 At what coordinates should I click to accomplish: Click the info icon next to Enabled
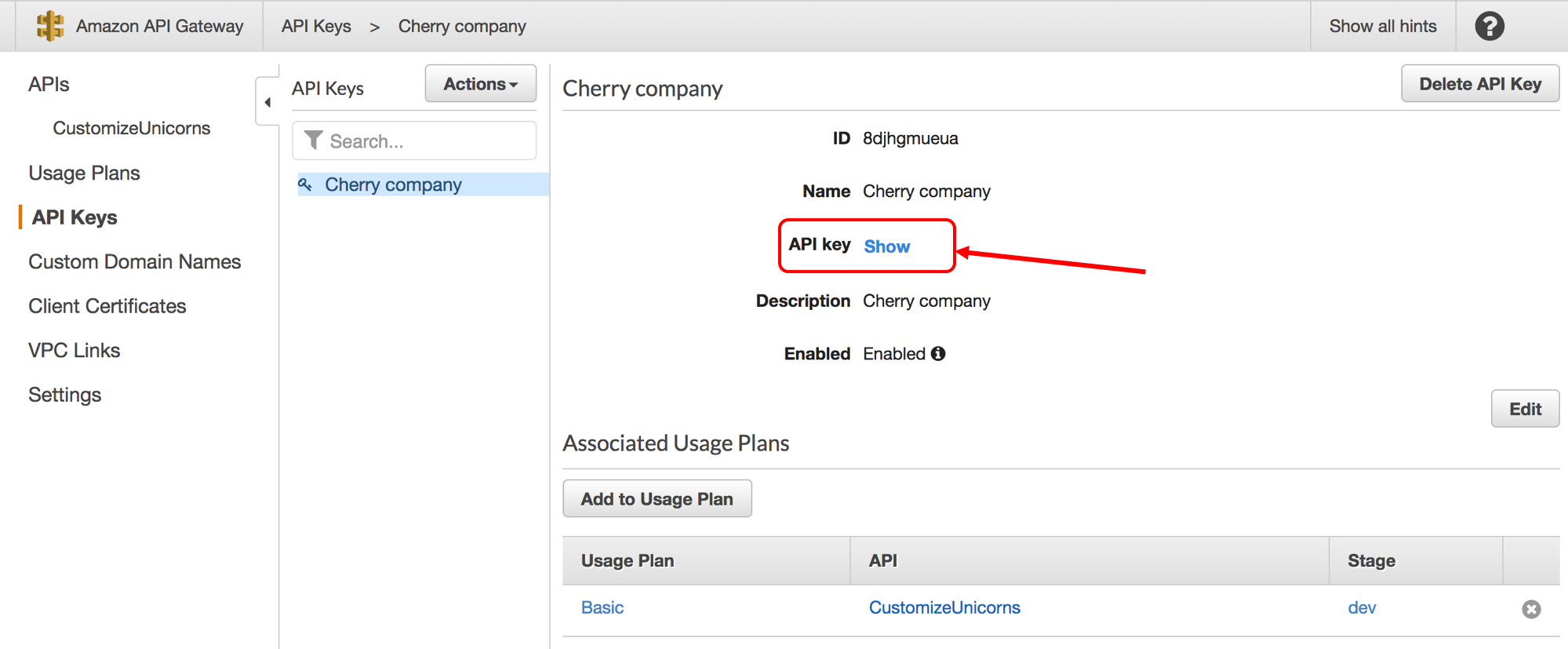(x=938, y=354)
